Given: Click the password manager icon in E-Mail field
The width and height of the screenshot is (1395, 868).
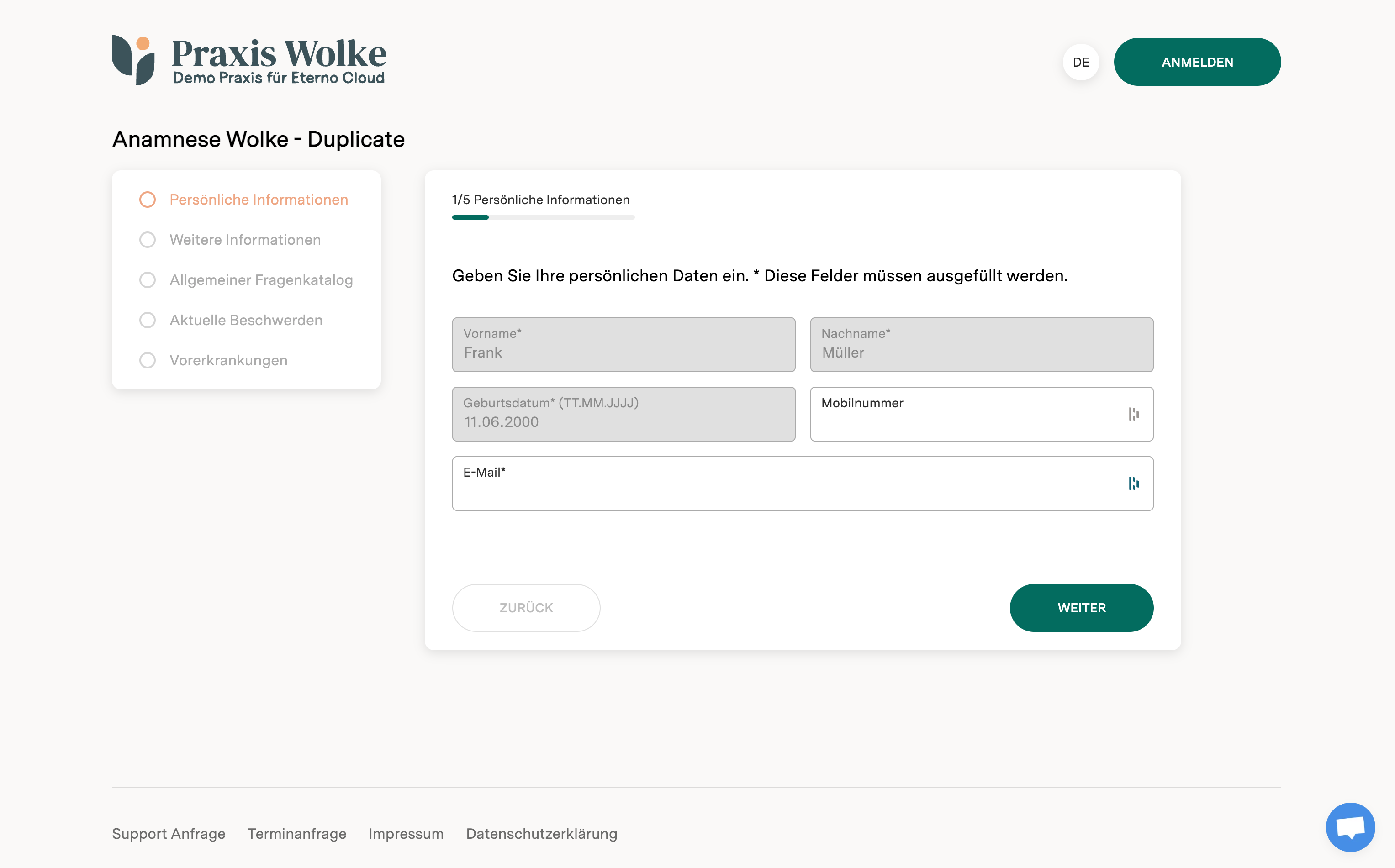Looking at the screenshot, I should coord(1133,484).
